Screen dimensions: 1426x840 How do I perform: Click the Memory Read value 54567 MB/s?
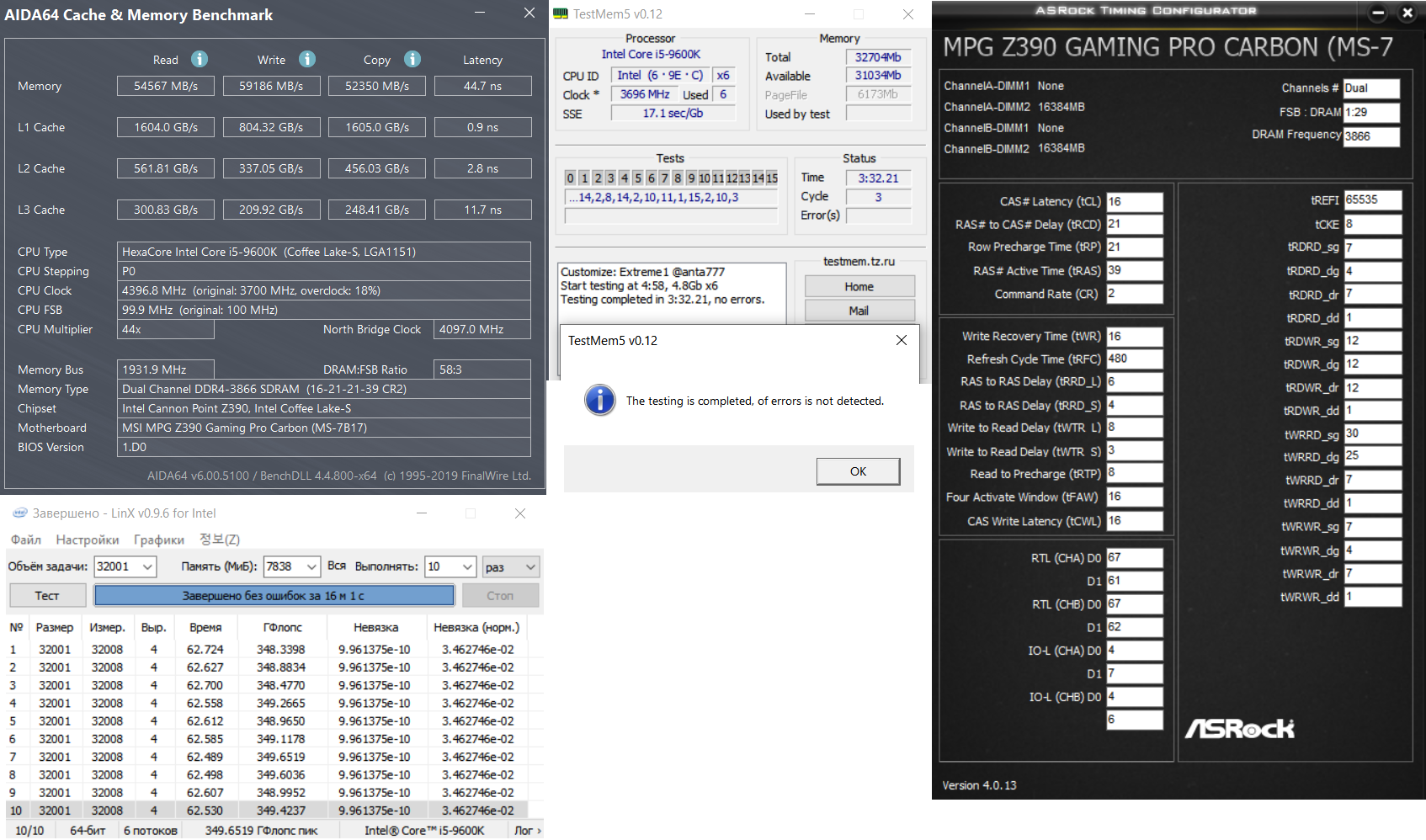[x=166, y=86]
